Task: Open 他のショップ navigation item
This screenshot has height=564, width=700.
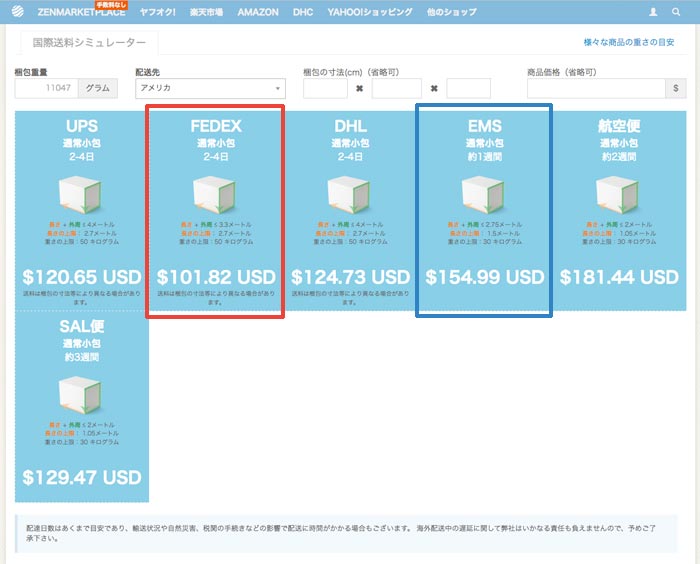Action: click(x=451, y=13)
